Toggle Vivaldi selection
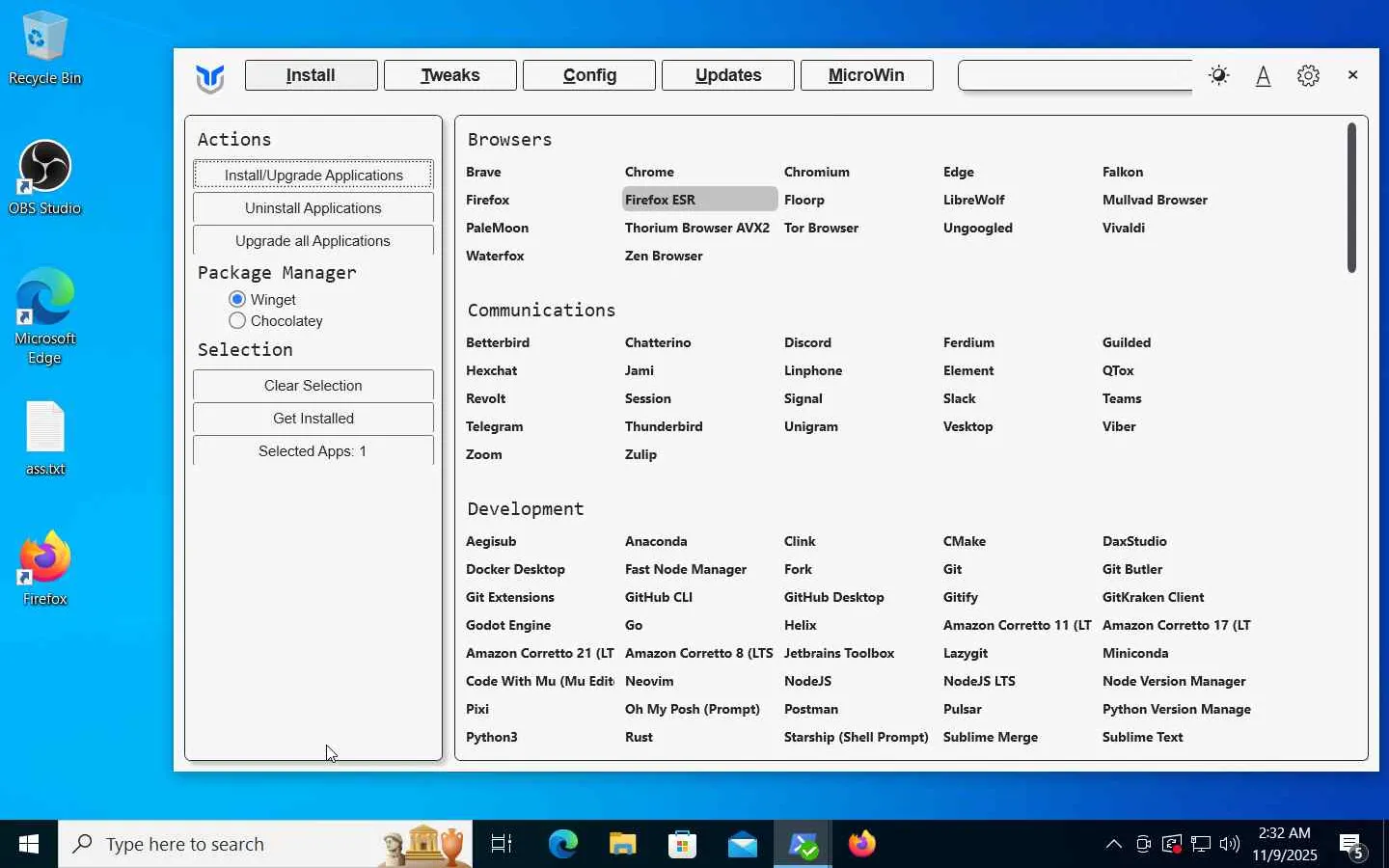Viewport: 1389px width, 868px height. tap(1124, 228)
